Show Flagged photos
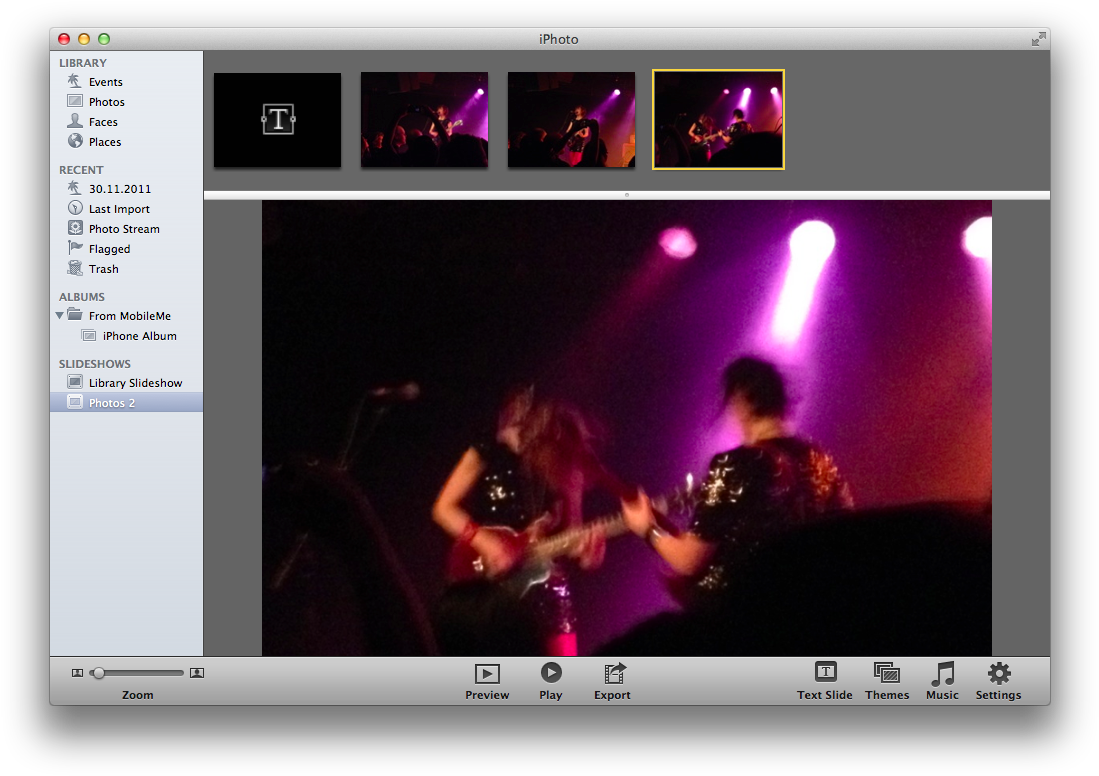Image resolution: width=1099 pixels, height=776 pixels. (109, 249)
